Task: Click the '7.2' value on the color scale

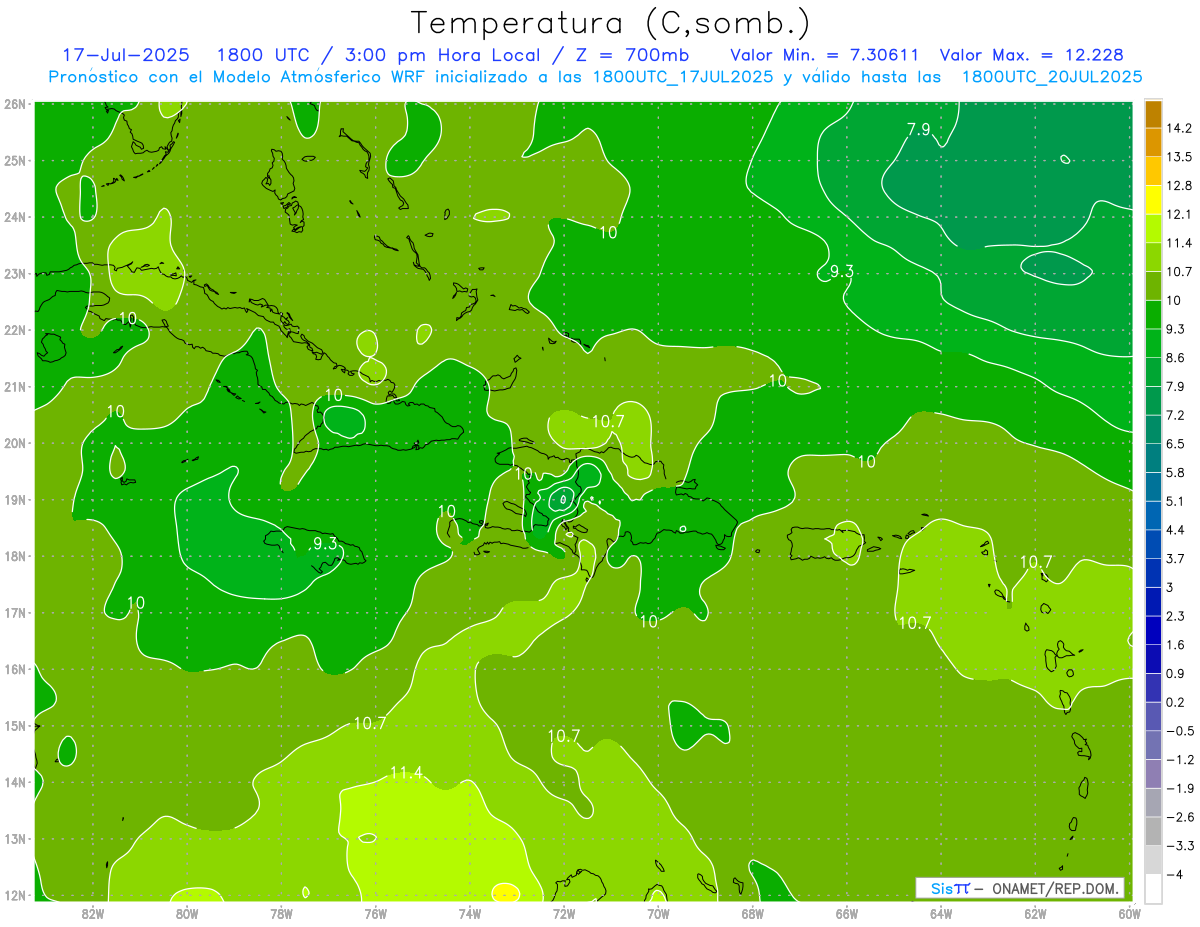Action: click(1175, 414)
